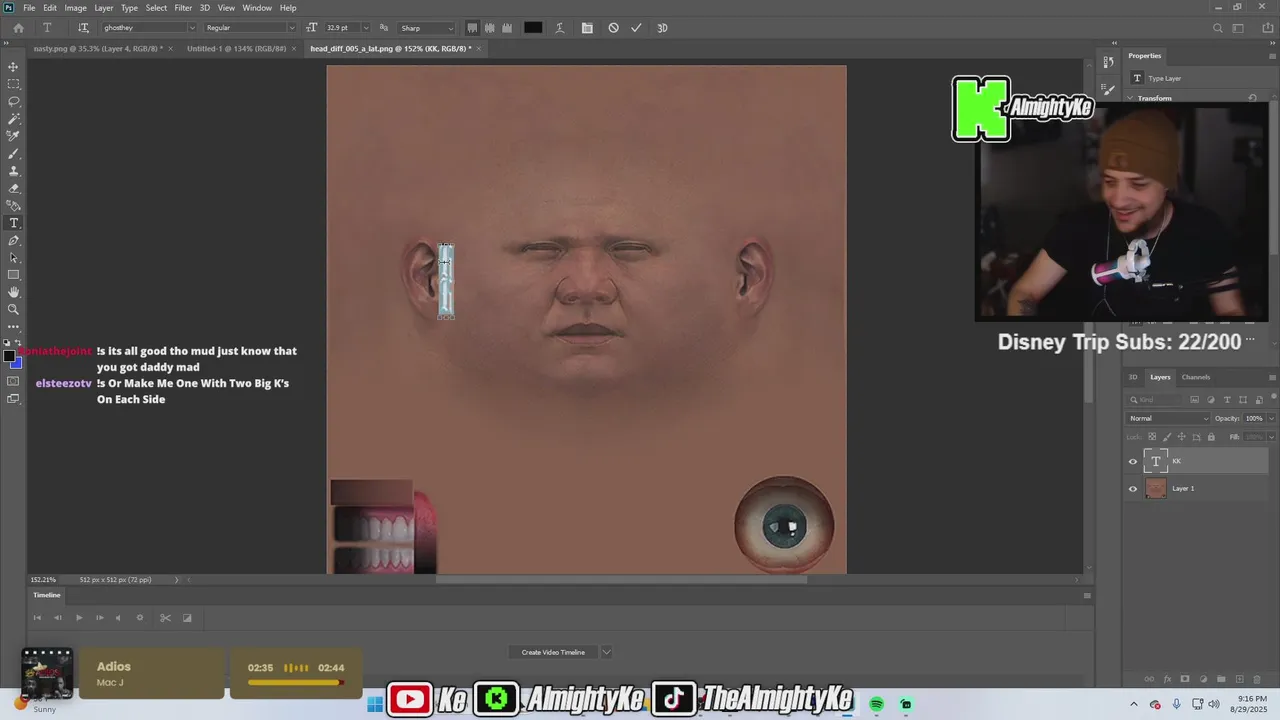
Task: Delete the selected layer with trash icon
Action: 1257,679
